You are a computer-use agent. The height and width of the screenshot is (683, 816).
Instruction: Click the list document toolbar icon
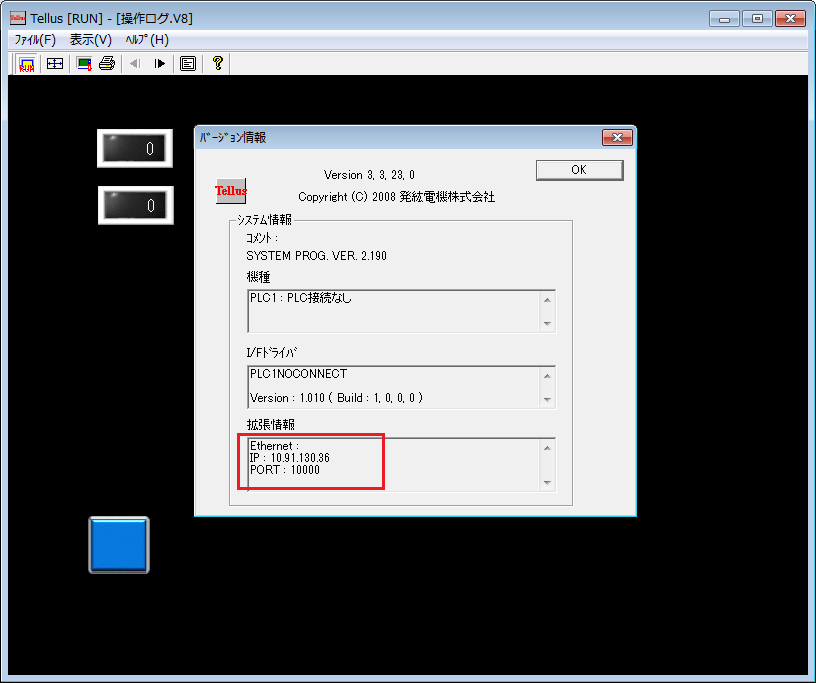pos(188,63)
